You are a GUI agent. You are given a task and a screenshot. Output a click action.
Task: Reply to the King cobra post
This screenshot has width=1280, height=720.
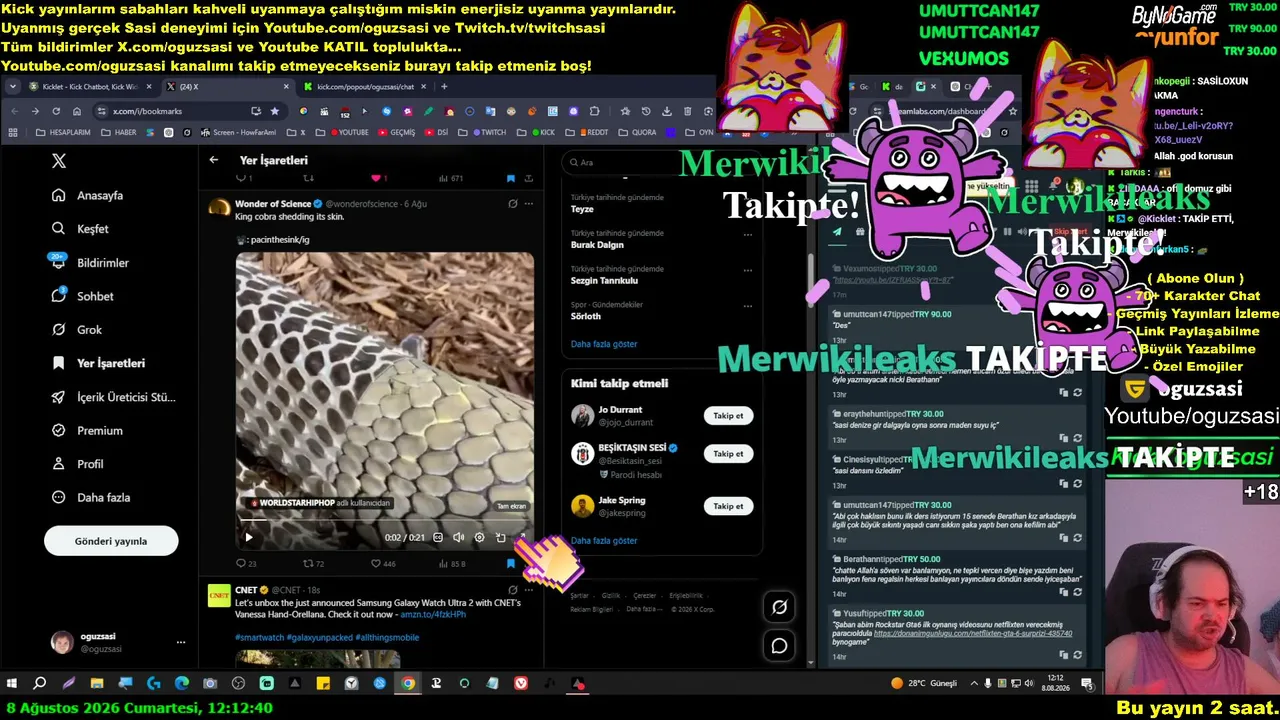(245, 564)
